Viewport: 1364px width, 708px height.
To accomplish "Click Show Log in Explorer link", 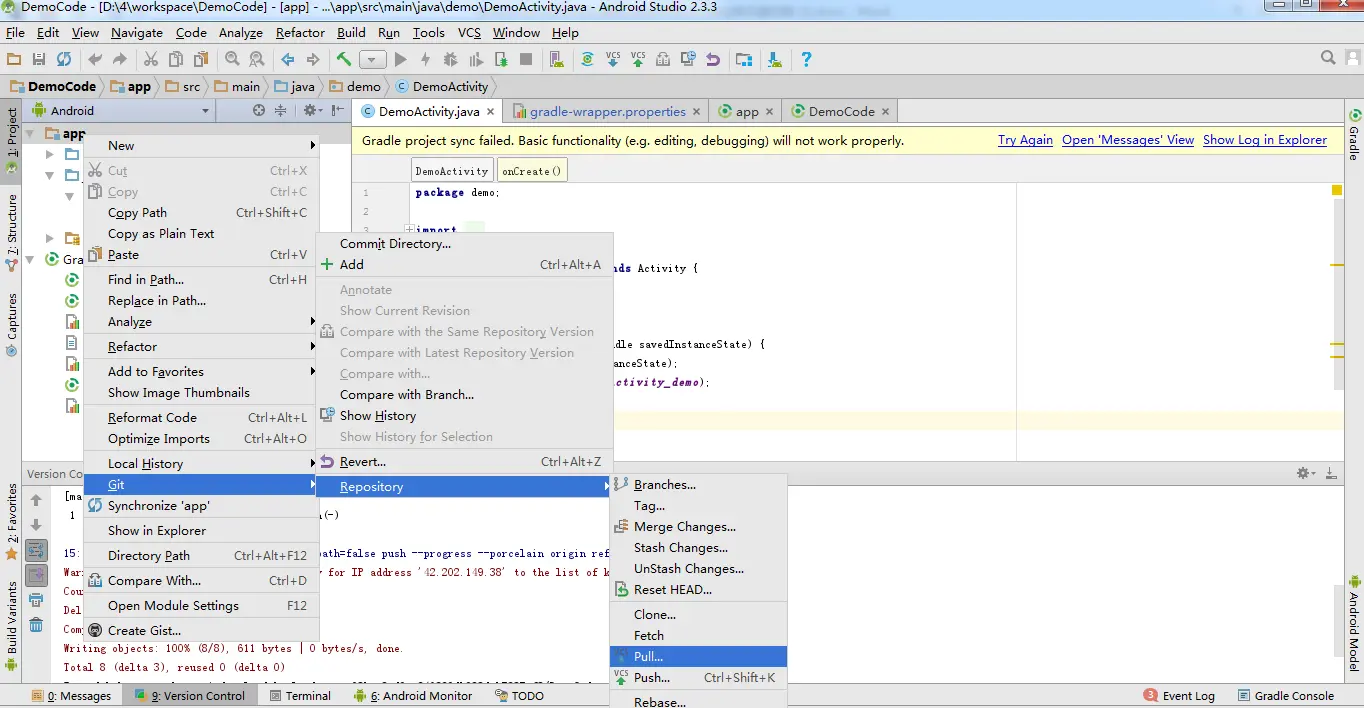I will [1265, 140].
